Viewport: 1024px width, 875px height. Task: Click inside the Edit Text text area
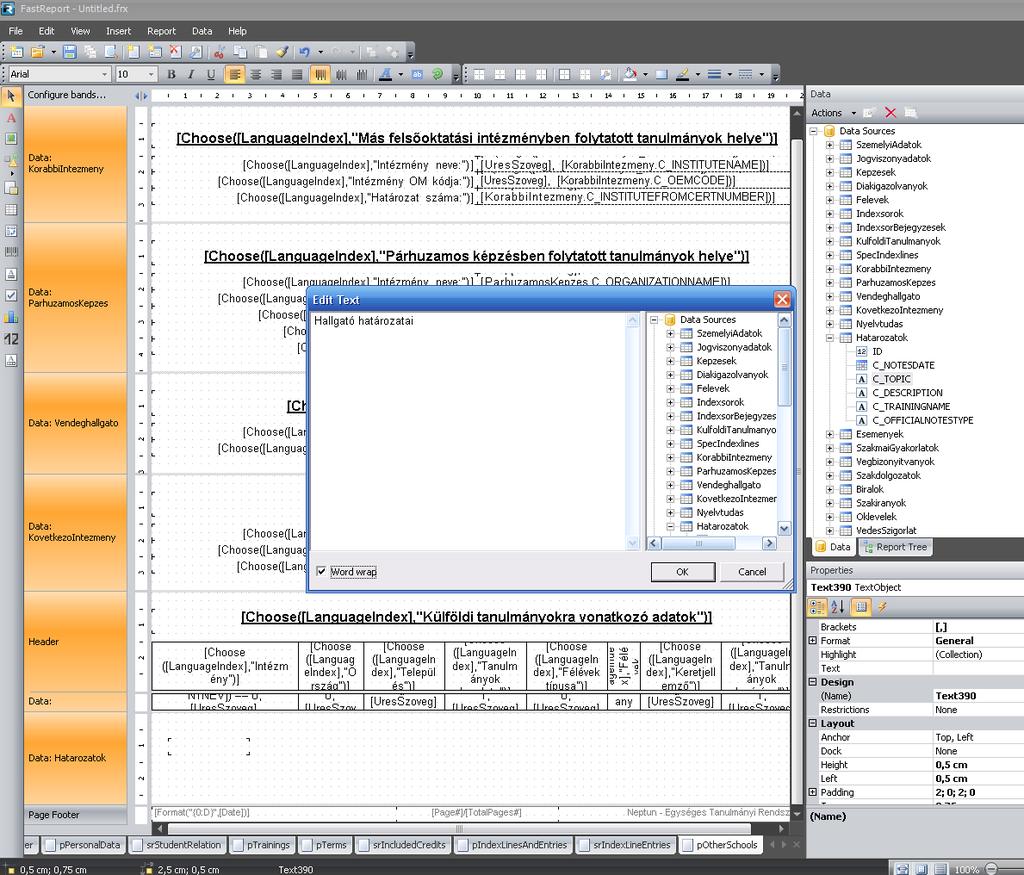point(468,431)
